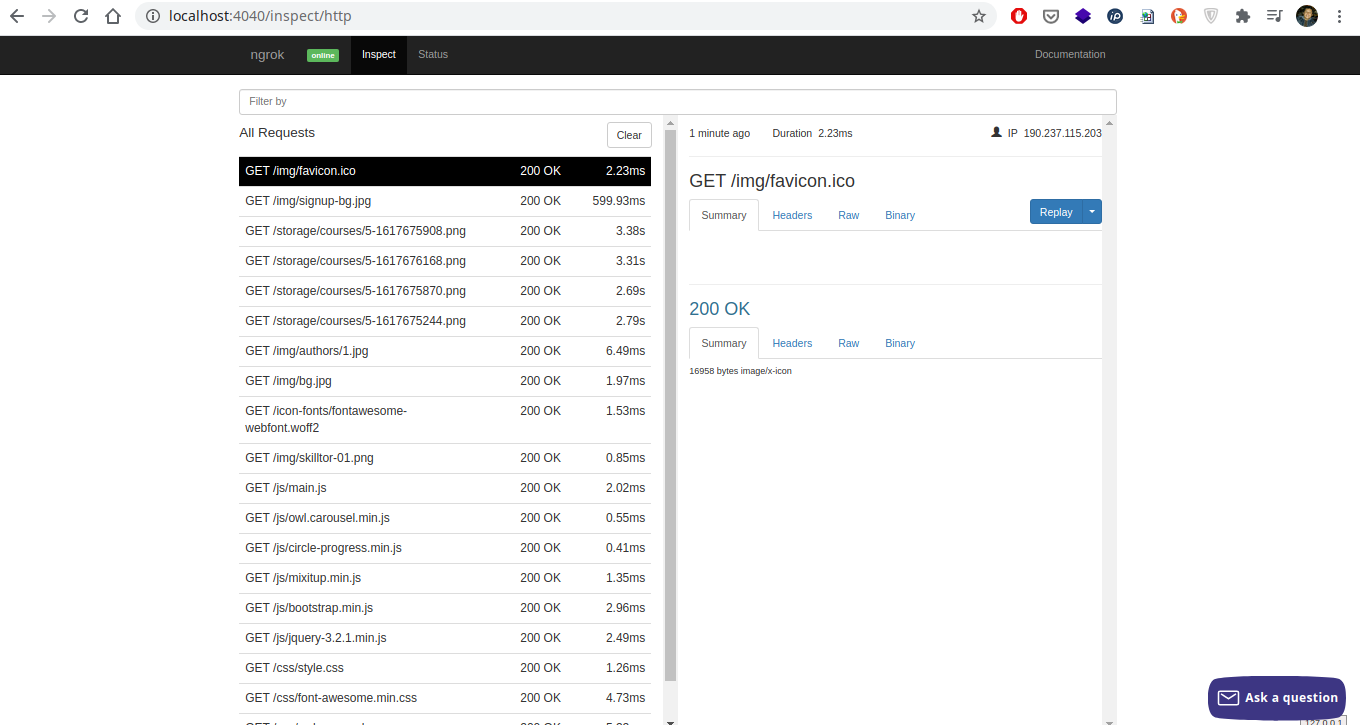Click the Replay button

click(x=1056, y=212)
